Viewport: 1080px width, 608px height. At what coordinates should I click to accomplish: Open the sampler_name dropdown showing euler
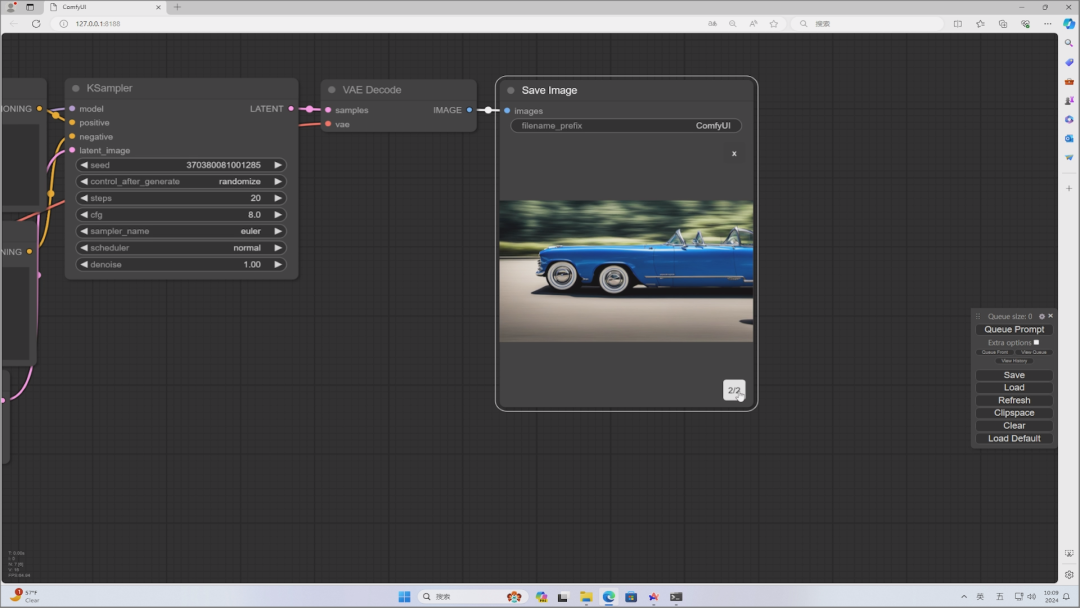click(181, 231)
